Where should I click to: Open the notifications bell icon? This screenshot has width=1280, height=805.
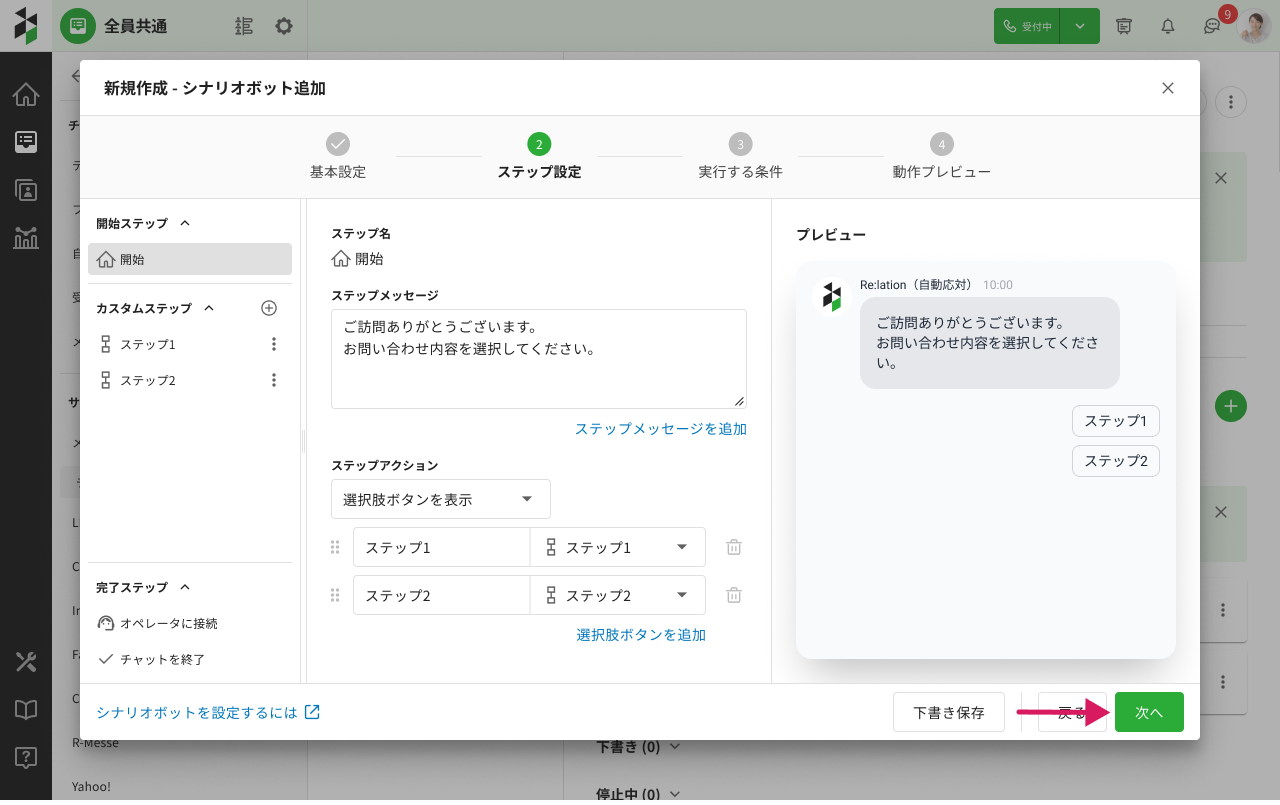tap(1167, 26)
